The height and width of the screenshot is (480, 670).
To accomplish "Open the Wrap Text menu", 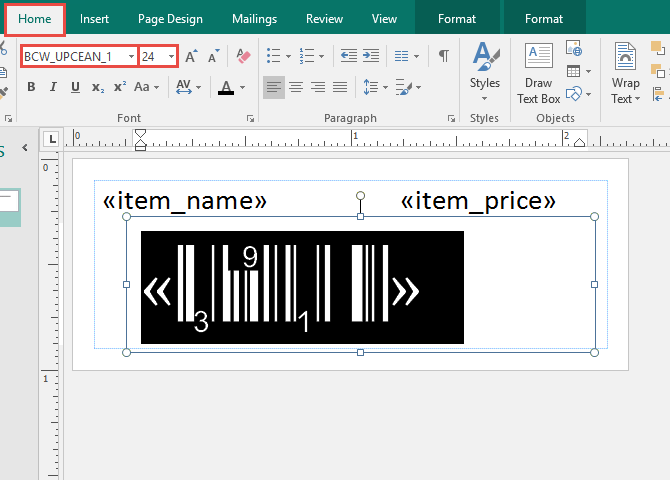I will 625,73.
